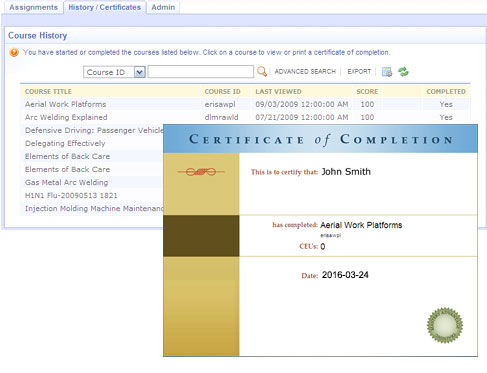Image resolution: width=487 pixels, height=373 pixels.
Task: Click the Course History heading
Action: 37,35
